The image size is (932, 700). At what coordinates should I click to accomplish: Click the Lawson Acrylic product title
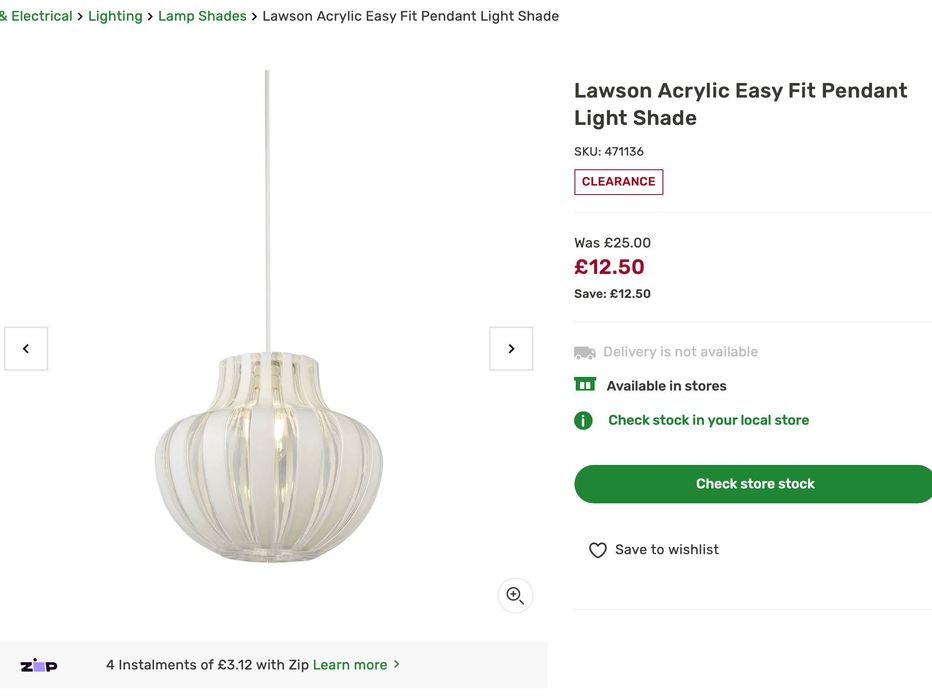[x=740, y=104]
